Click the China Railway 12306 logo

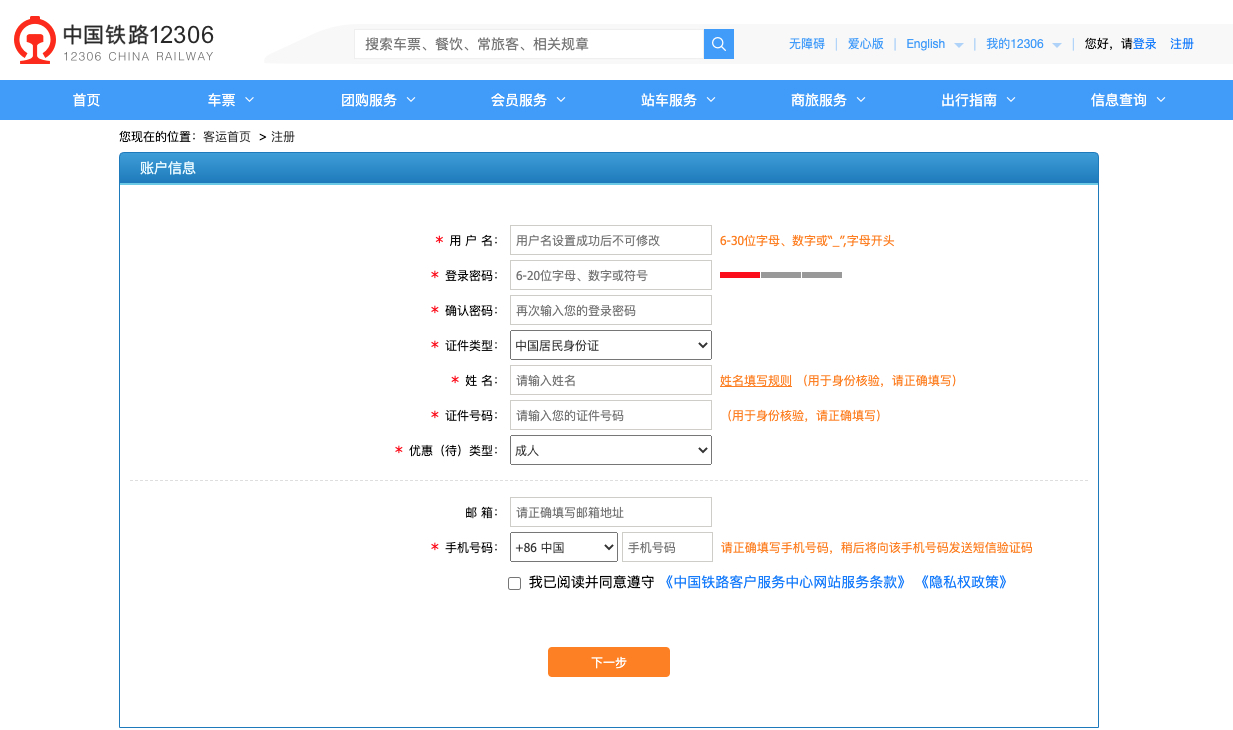click(x=114, y=42)
